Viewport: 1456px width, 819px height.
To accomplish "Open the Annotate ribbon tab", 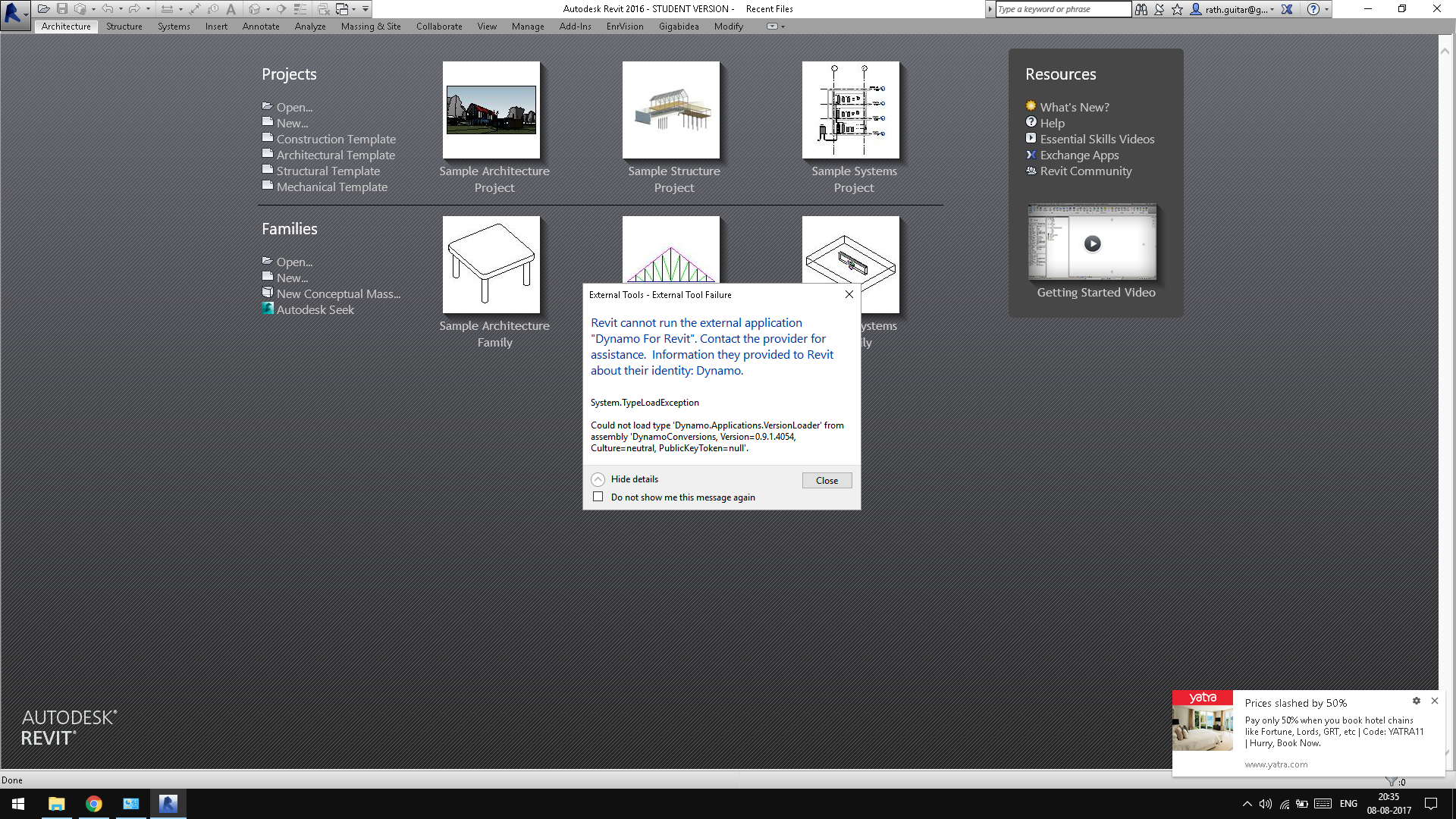I will tap(261, 27).
